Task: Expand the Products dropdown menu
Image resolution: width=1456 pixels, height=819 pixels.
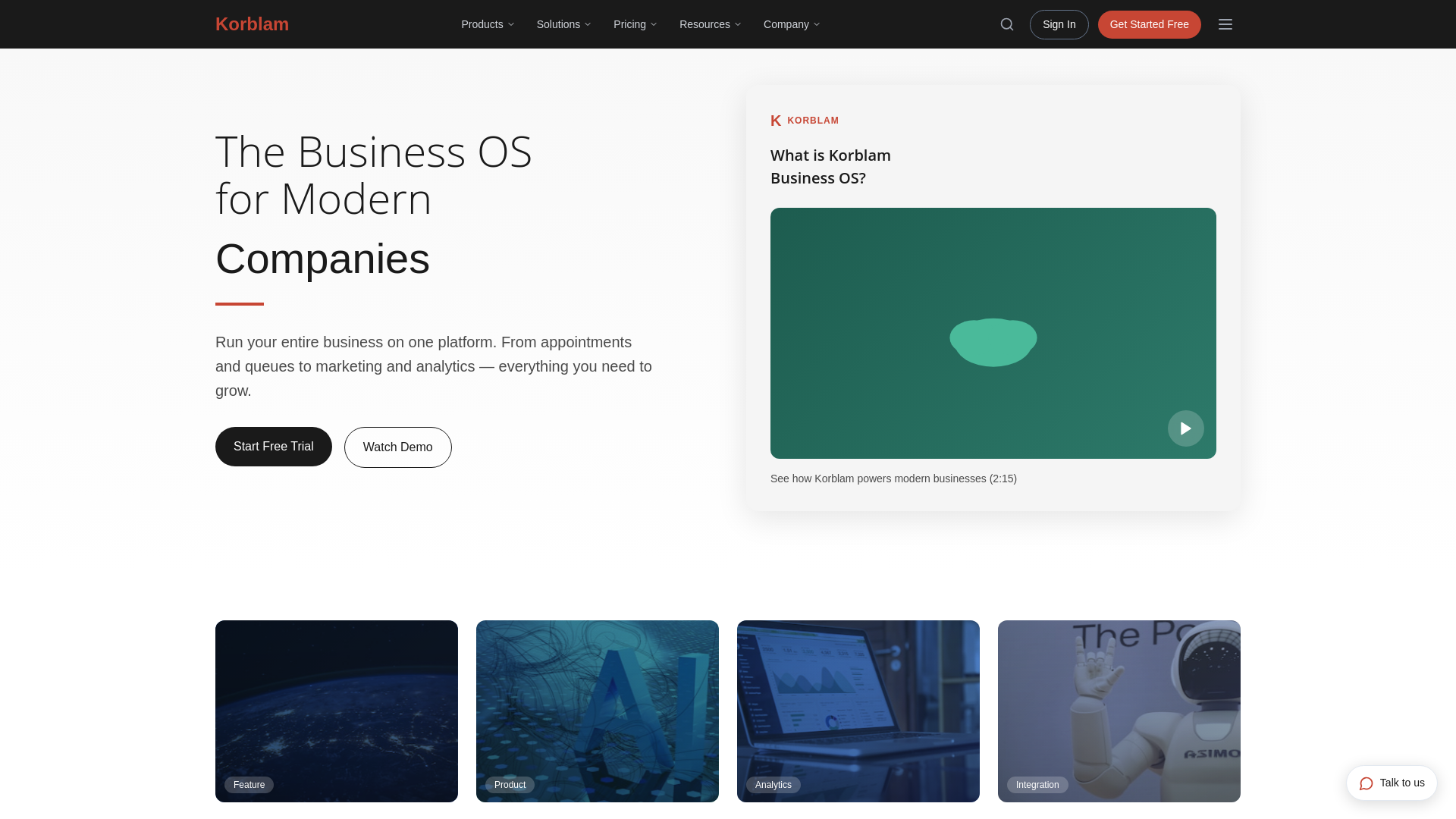Action: click(488, 24)
